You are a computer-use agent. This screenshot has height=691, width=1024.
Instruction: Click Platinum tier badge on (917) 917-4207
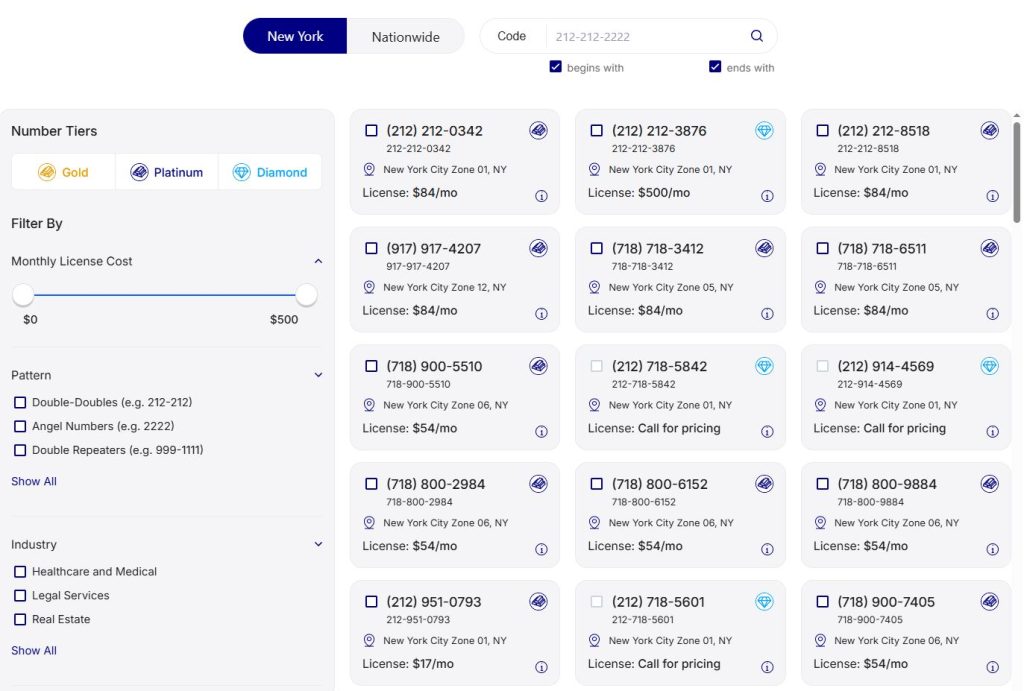click(x=538, y=248)
